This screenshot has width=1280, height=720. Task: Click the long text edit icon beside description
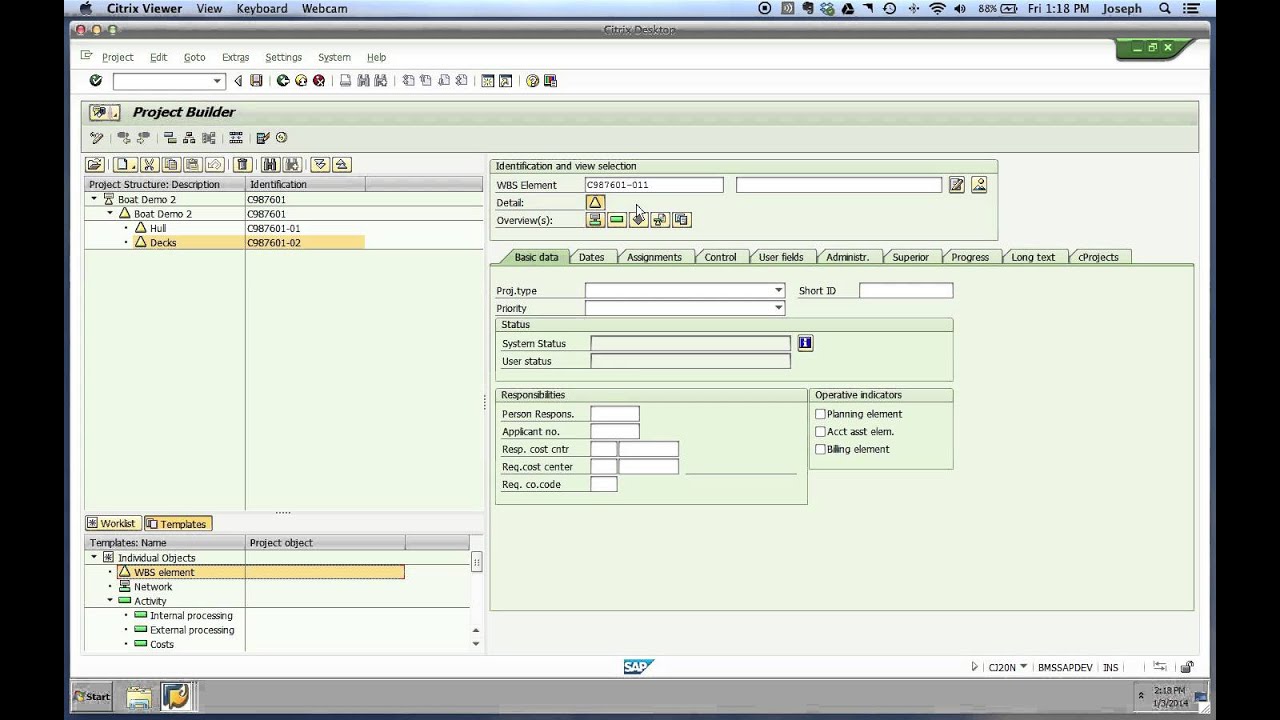click(x=957, y=185)
